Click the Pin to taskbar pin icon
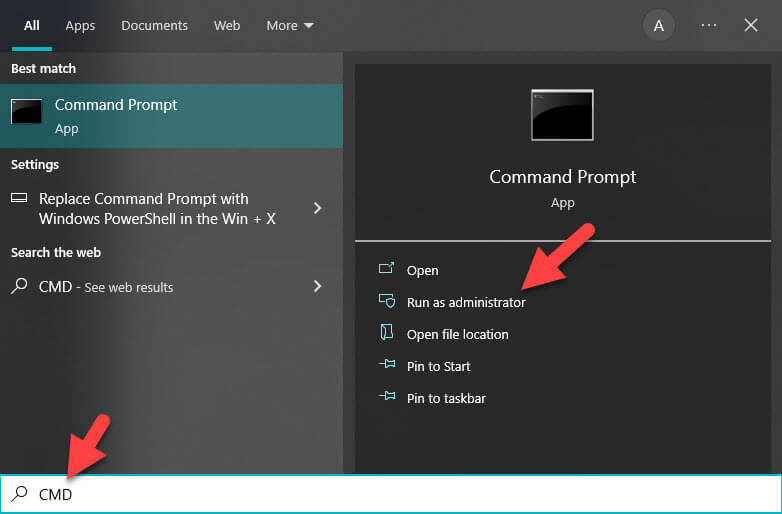Image resolution: width=782 pixels, height=514 pixels. (387, 398)
